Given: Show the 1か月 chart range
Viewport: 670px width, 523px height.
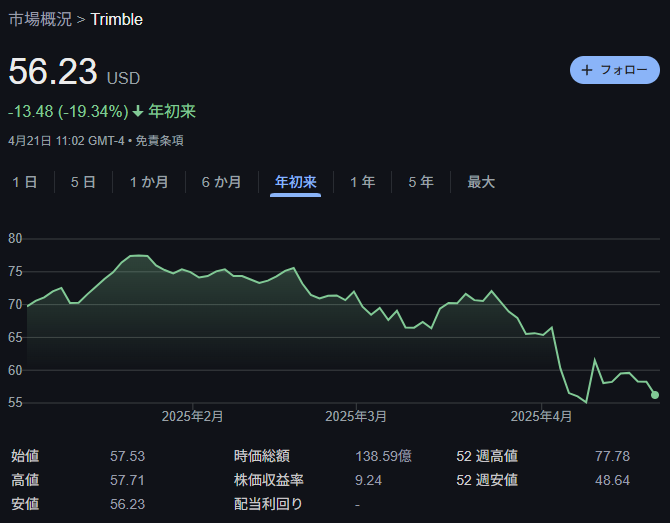Looking at the screenshot, I should pos(149,182).
